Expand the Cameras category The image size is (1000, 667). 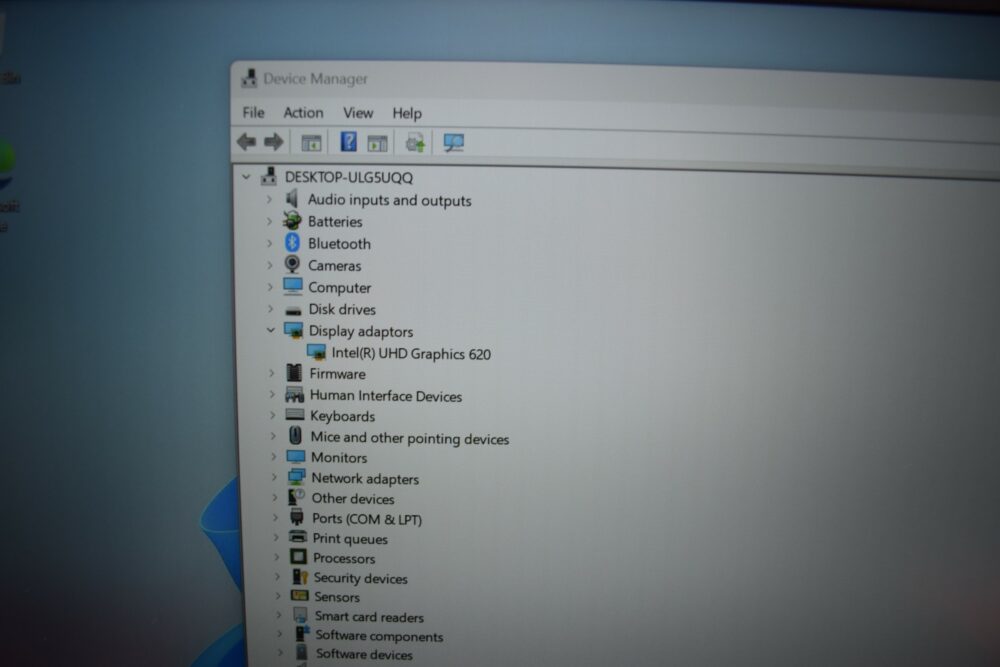269,265
